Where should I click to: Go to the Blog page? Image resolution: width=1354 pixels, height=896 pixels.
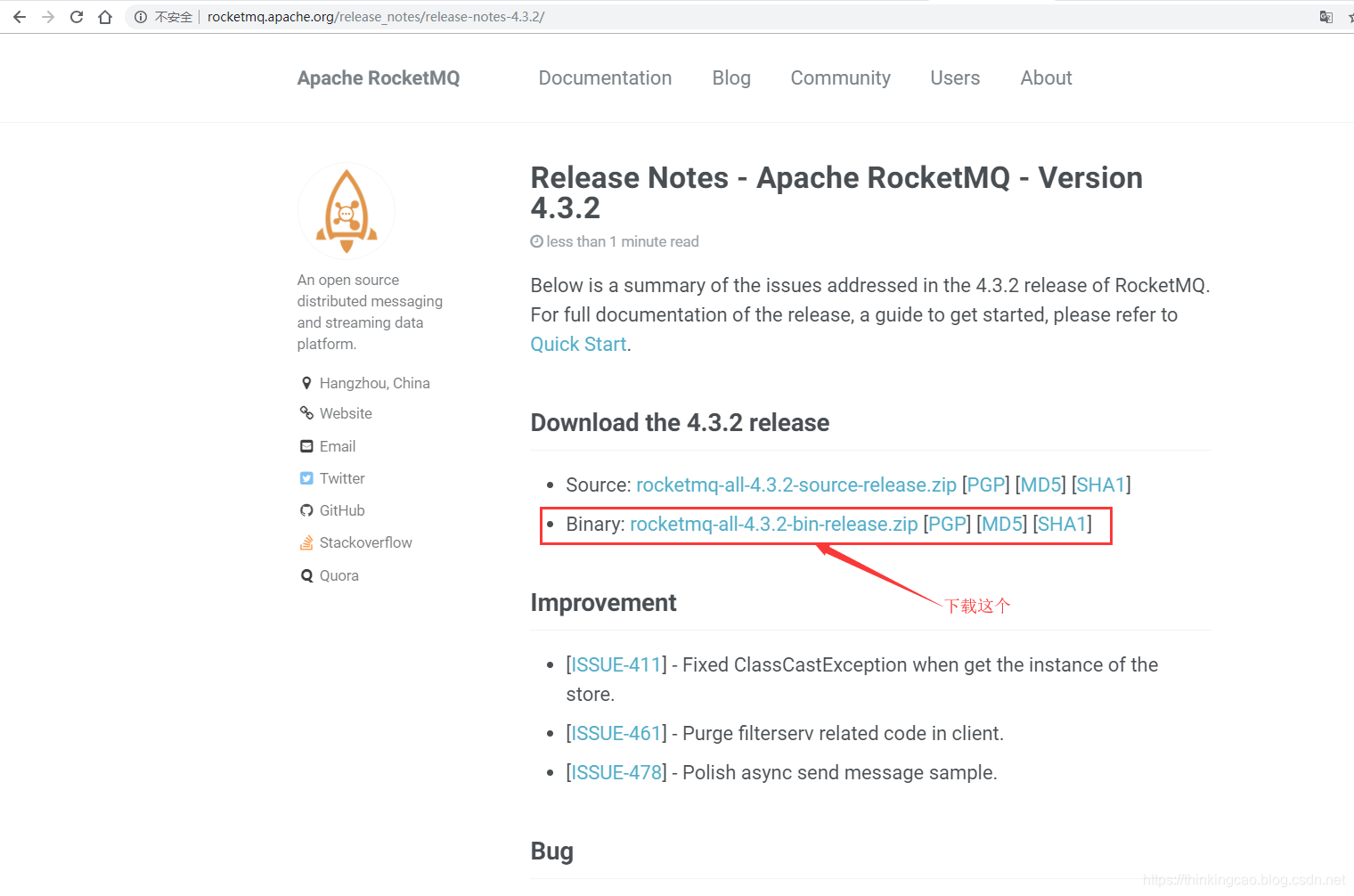pyautogui.click(x=731, y=78)
